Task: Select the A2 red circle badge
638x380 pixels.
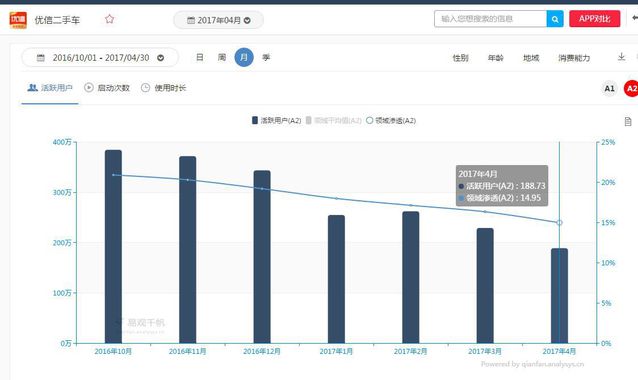Action: [631, 88]
